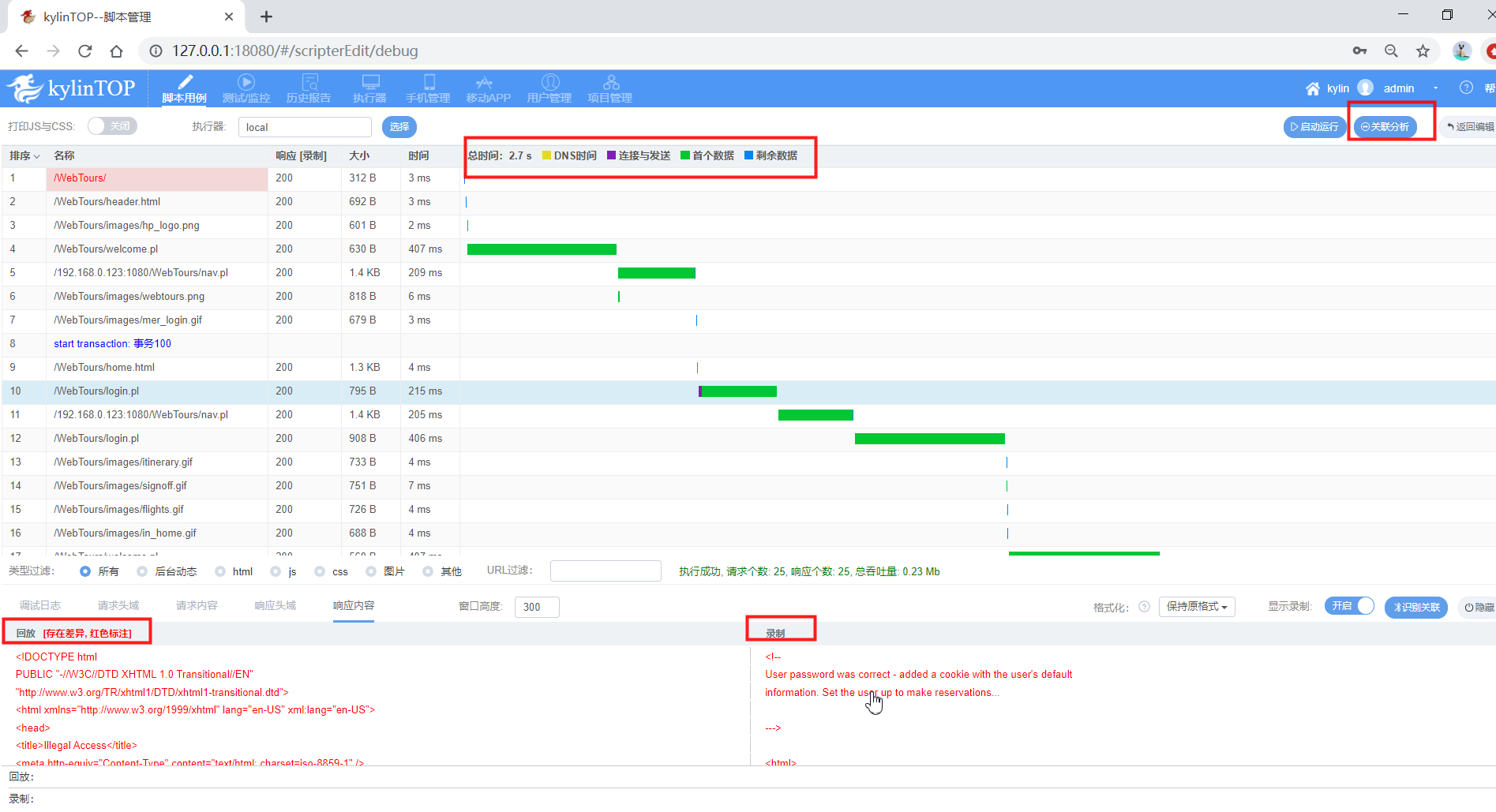Switch to the 请求头域 tab
The width and height of the screenshot is (1496, 812).
118,605
